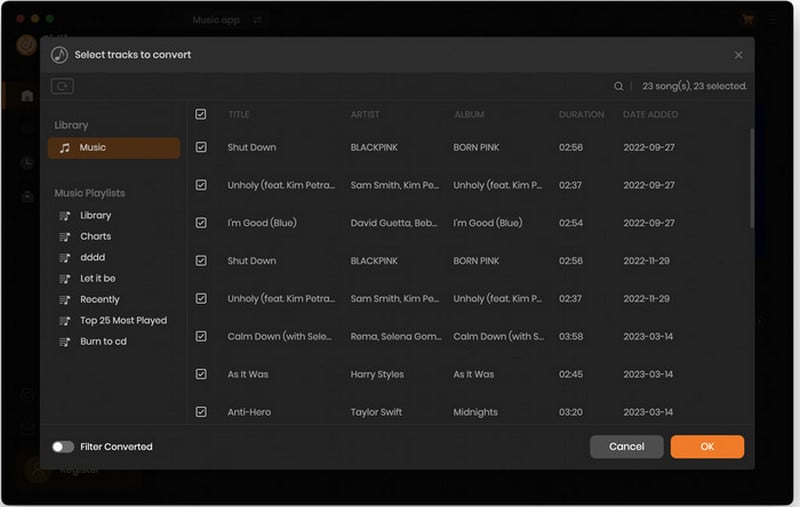Open the Charts playlist

coord(95,236)
